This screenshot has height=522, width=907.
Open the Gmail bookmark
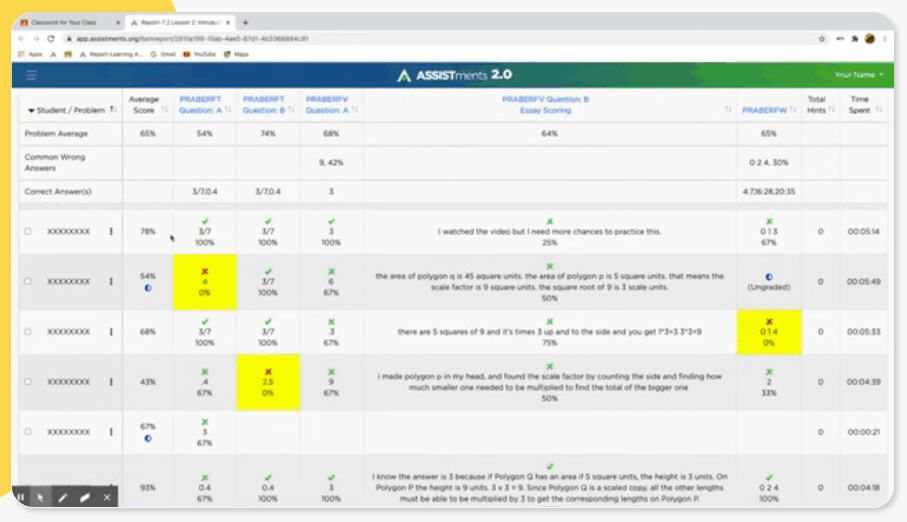[163, 54]
